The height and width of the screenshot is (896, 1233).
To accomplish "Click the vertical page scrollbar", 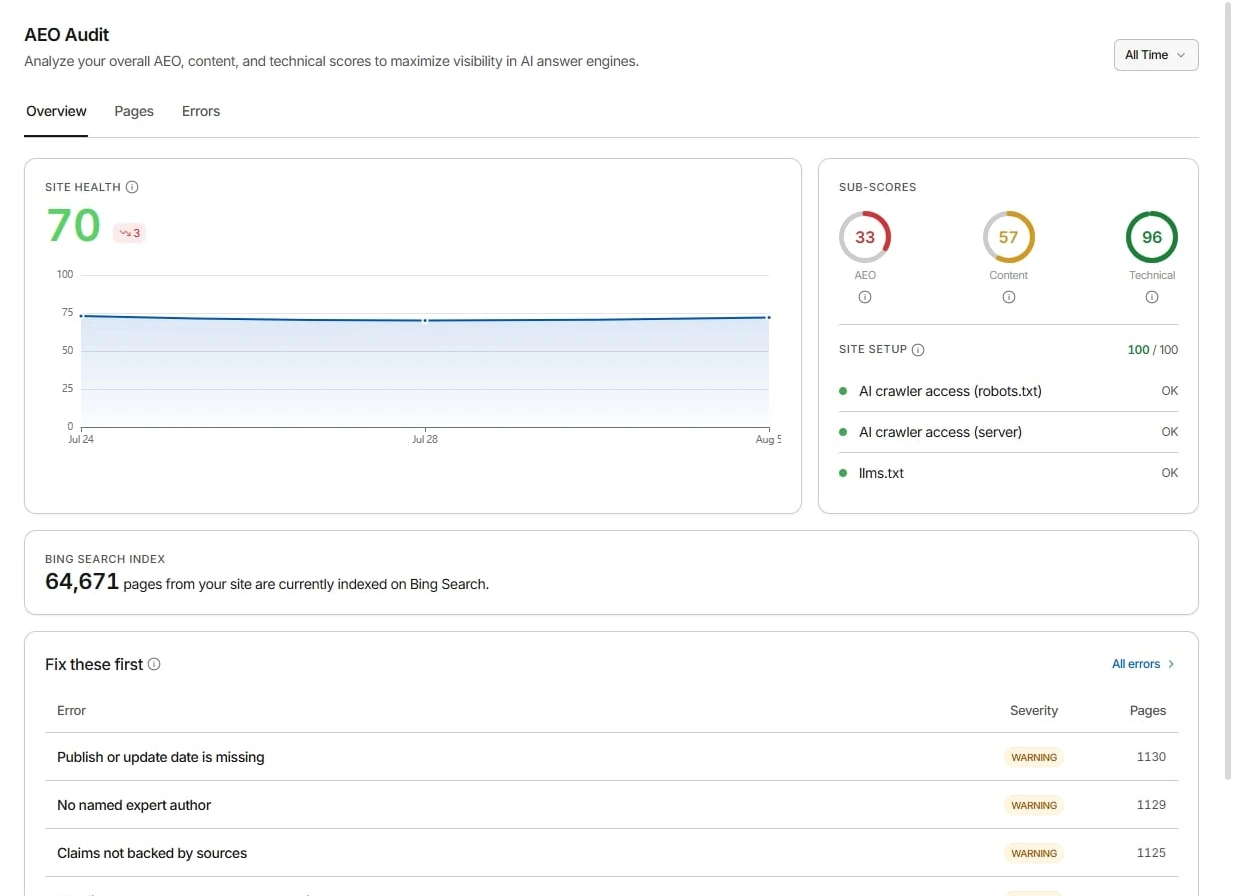I will [x=1228, y=390].
